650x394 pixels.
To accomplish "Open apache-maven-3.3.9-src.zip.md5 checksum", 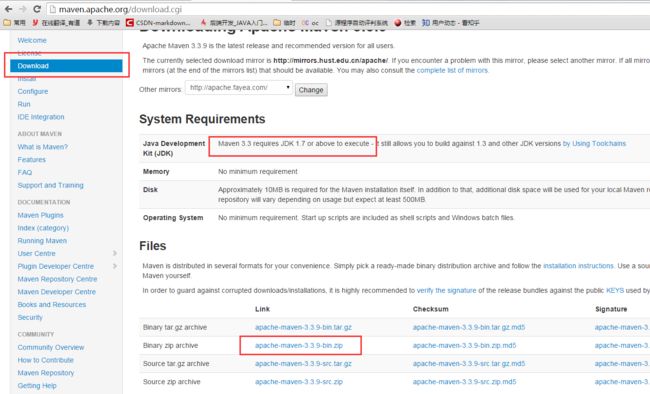I will (x=464, y=382).
